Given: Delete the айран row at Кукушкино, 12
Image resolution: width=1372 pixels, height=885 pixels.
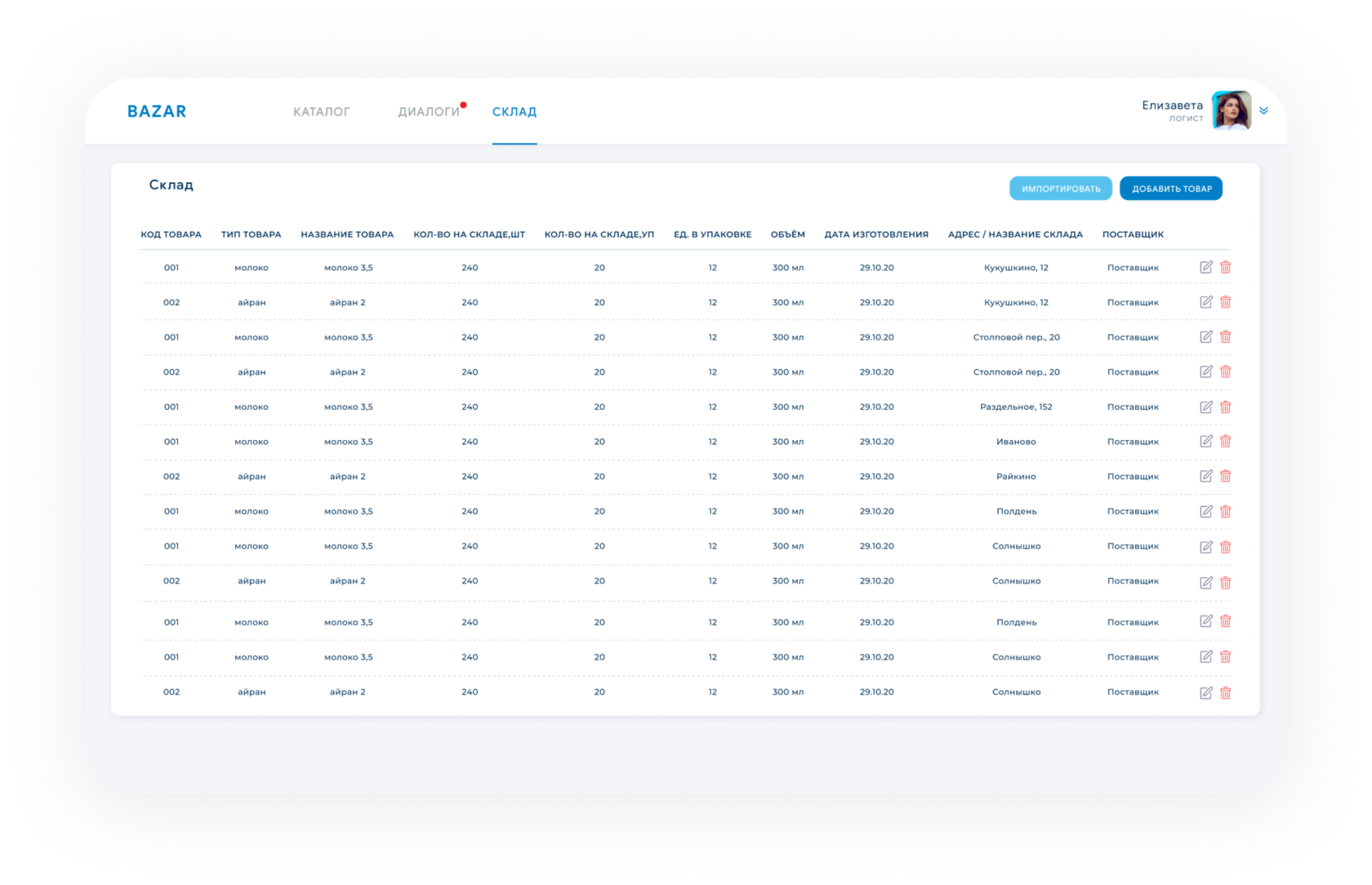Looking at the screenshot, I should [1225, 302].
